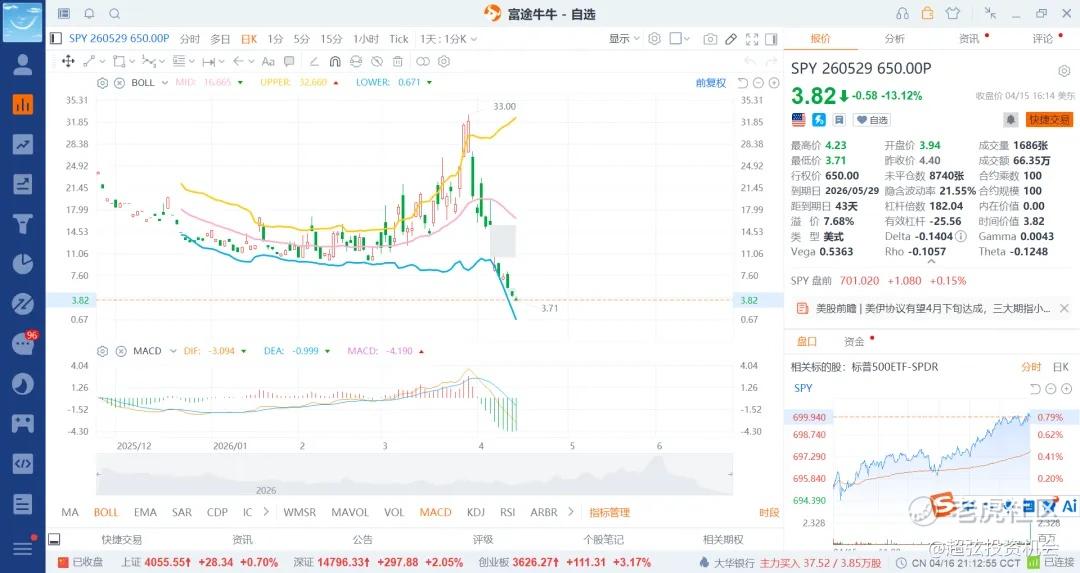The width and height of the screenshot is (1080, 573).
Task: Toggle the right side panel layout icon
Action: pyautogui.click(x=771, y=39)
